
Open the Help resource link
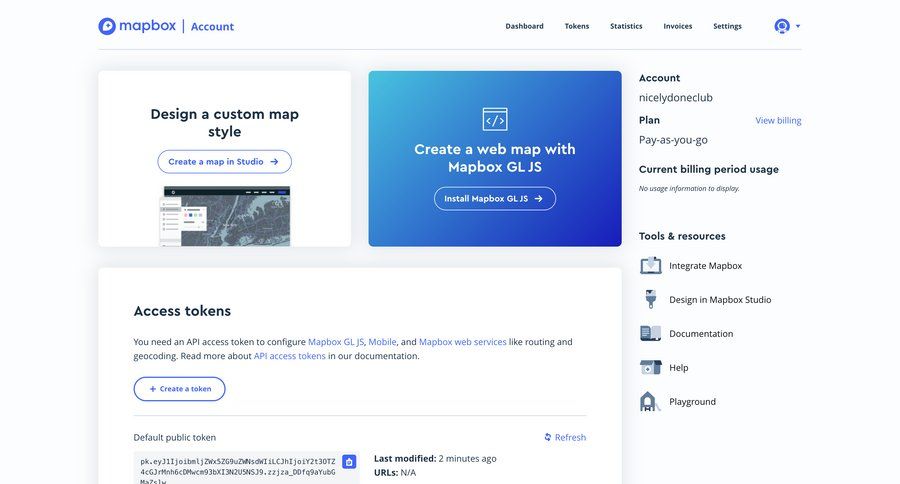tap(678, 367)
